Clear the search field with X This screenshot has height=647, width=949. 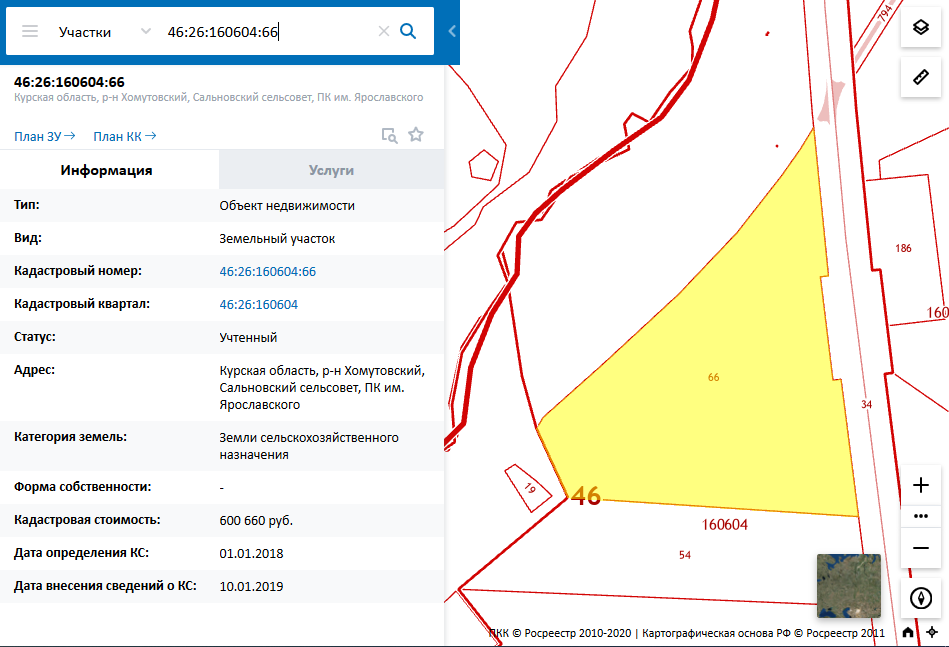[383, 31]
